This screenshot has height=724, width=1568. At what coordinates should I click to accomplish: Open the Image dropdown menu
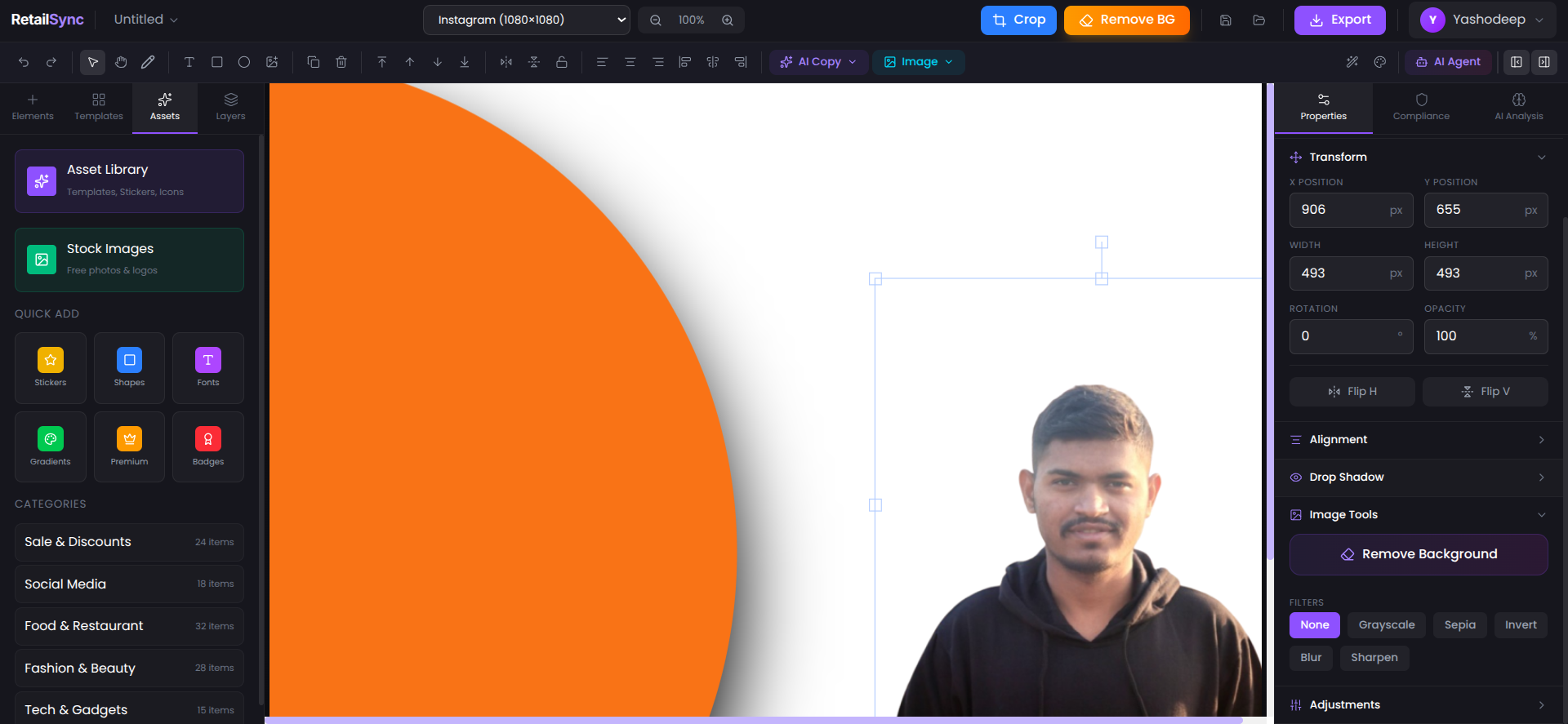pos(919,62)
